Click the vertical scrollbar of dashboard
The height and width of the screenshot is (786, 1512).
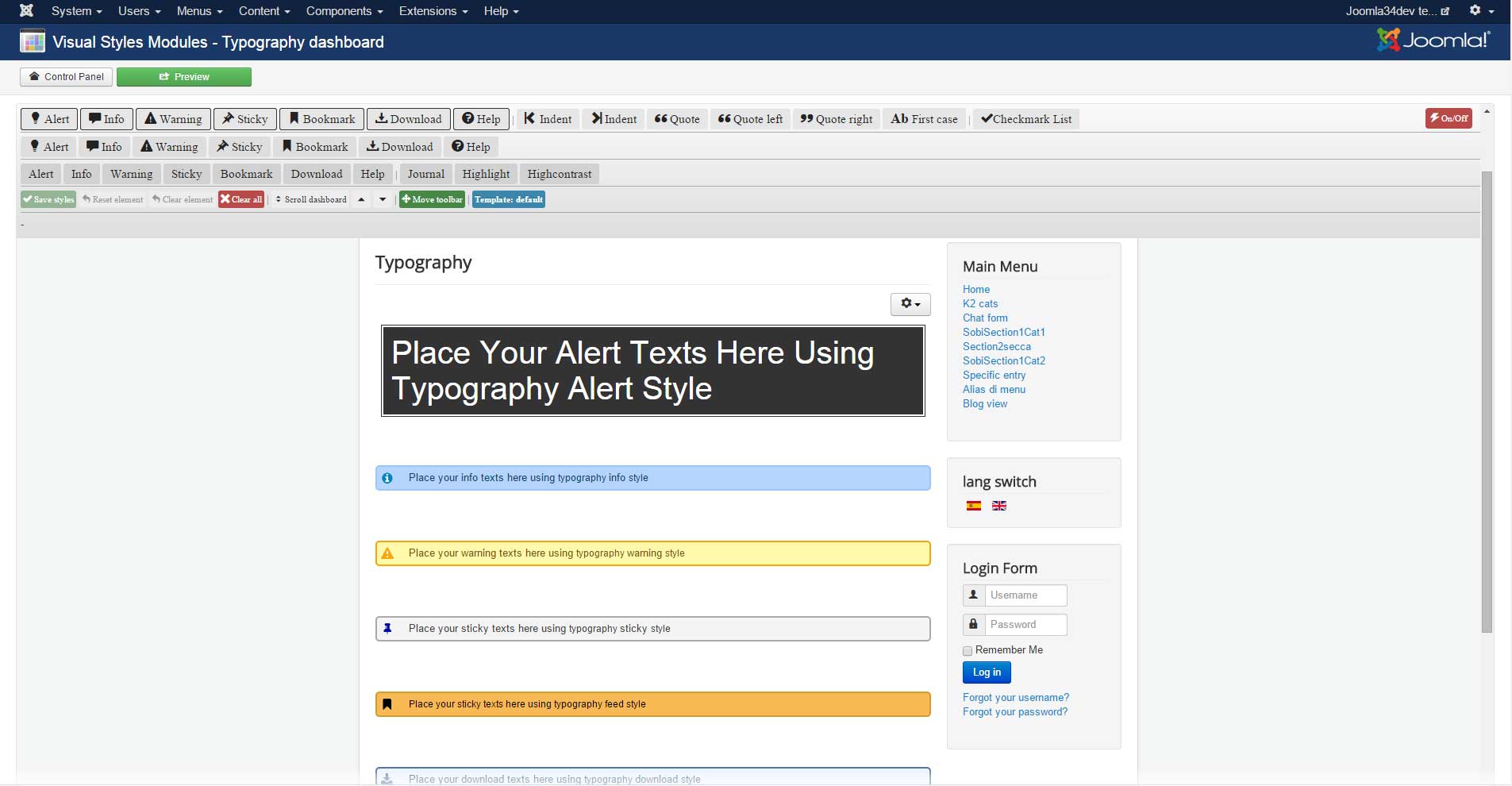coord(1487,401)
